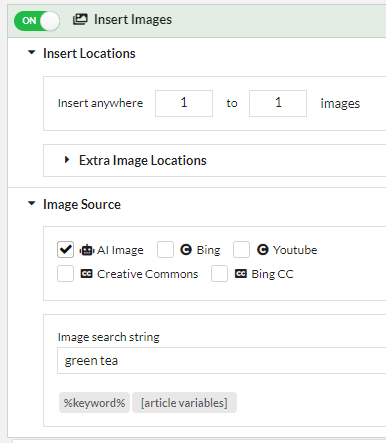Enable the Bing CC checkbox
This screenshot has width=386, height=443.
point(219,274)
